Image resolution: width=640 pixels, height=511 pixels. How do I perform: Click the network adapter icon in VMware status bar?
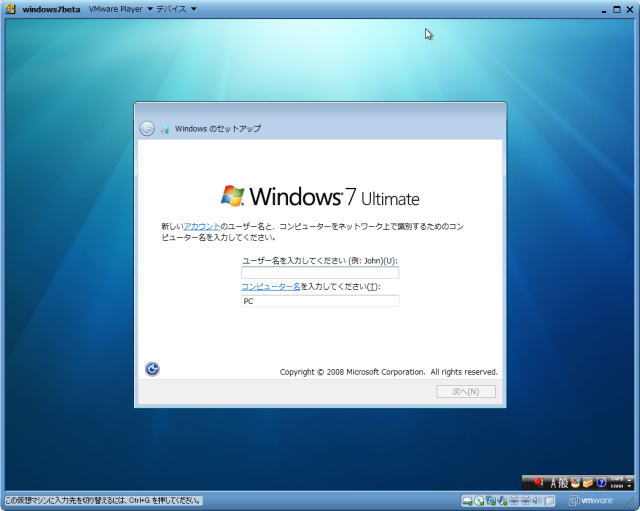pos(491,501)
